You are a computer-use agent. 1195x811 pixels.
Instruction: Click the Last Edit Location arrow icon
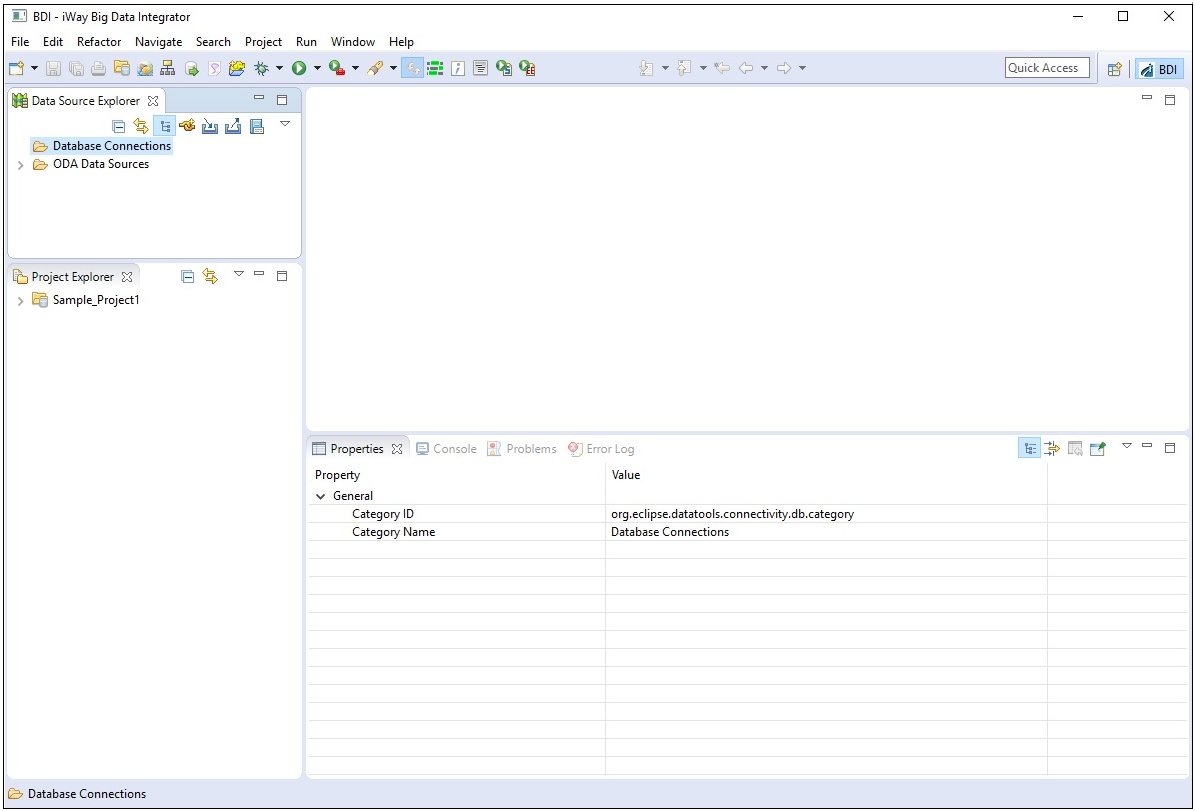[x=722, y=69]
